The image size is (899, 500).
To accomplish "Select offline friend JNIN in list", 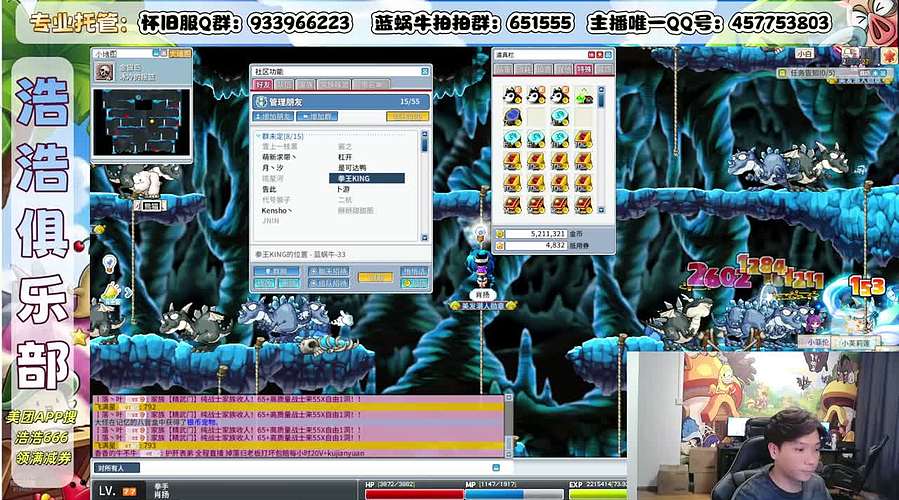I will [271, 221].
